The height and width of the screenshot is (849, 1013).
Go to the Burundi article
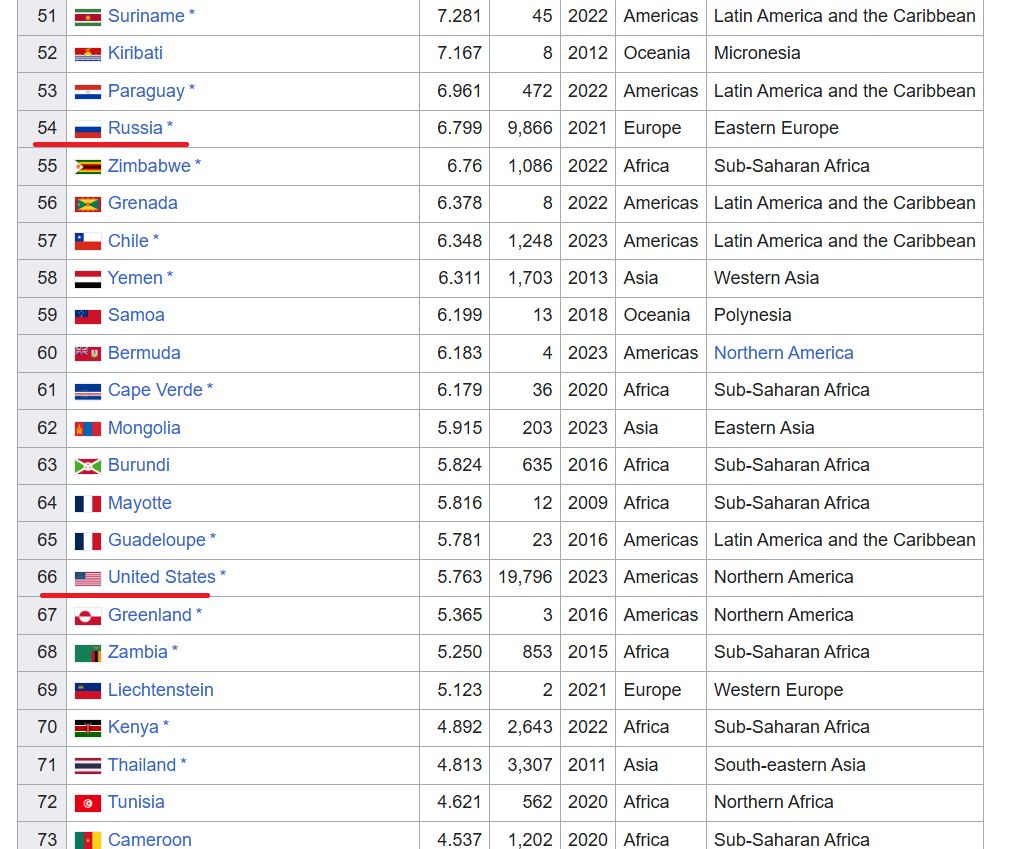click(x=138, y=465)
